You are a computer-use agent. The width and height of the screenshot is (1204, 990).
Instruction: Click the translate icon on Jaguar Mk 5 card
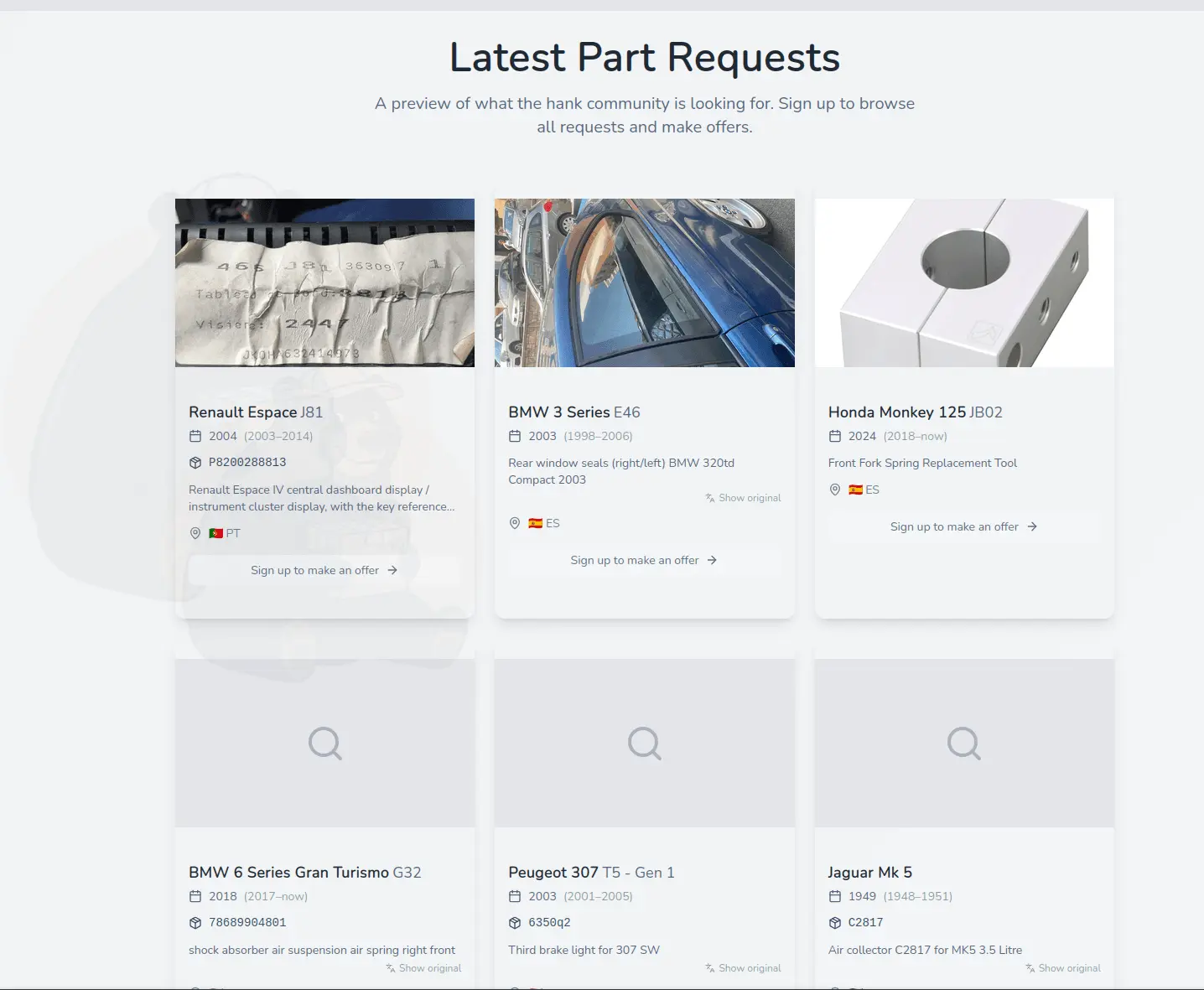pos(1030,968)
